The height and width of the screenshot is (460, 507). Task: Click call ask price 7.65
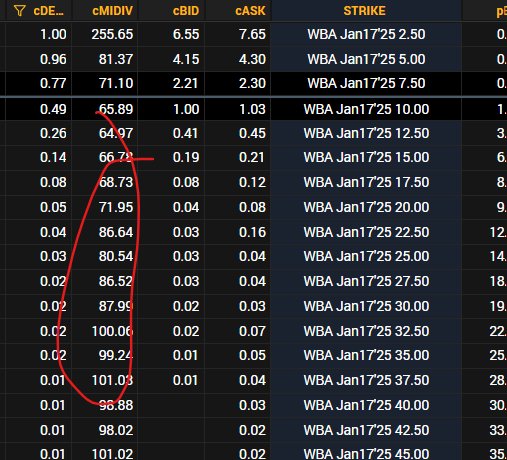(x=252, y=34)
